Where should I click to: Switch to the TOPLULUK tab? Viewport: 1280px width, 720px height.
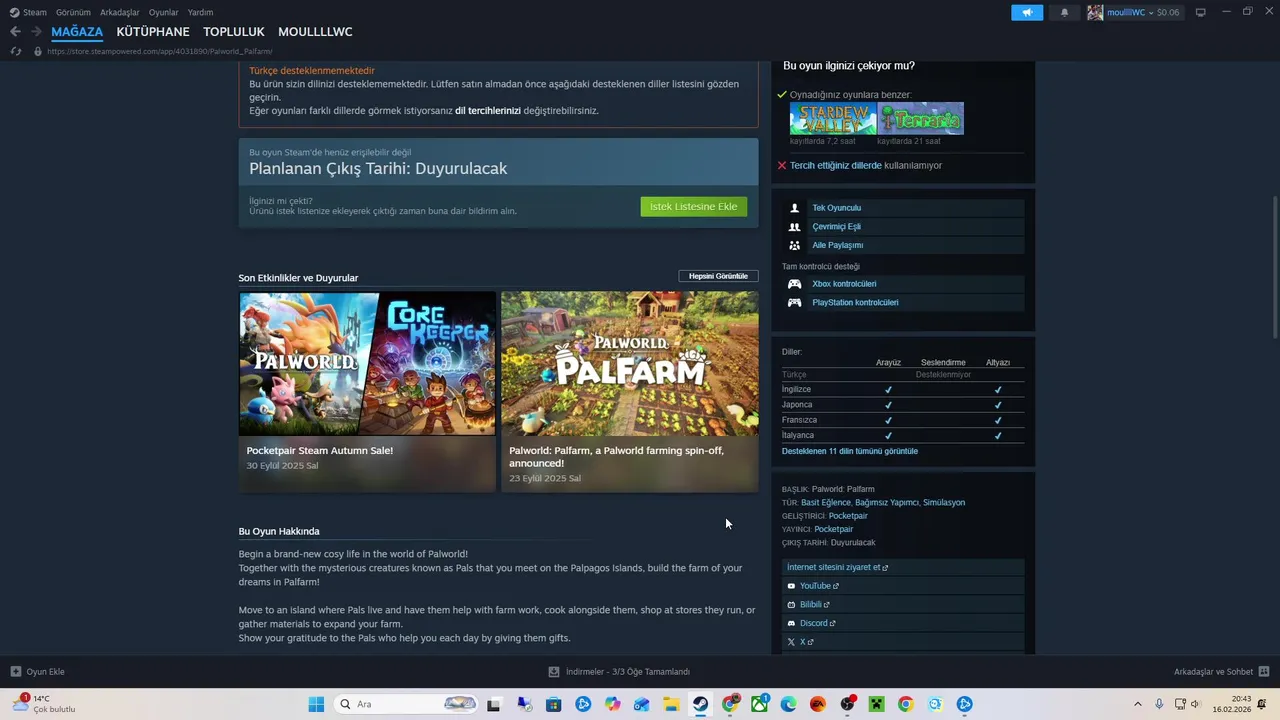pos(234,32)
